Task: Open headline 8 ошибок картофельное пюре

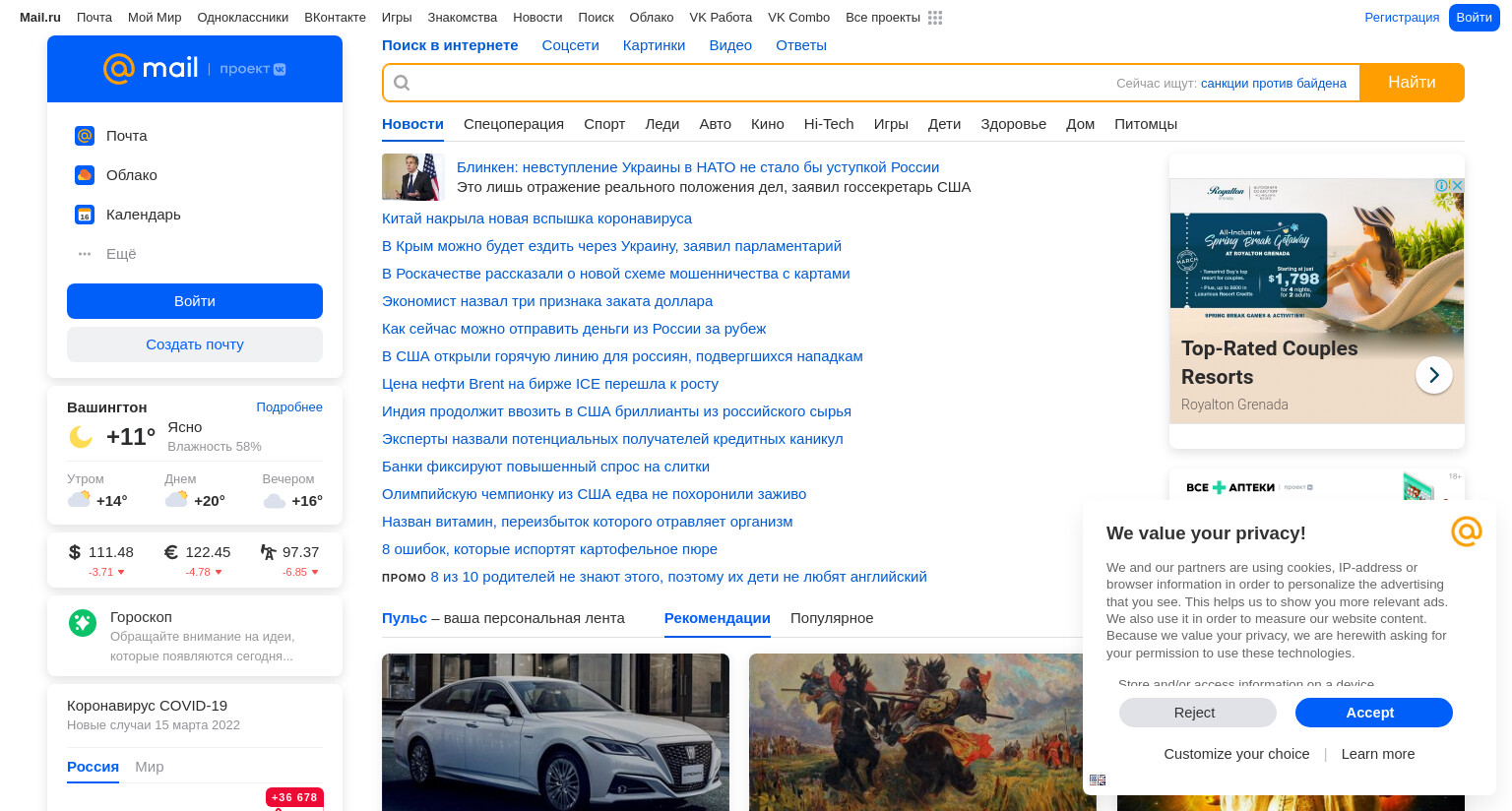Action: tap(549, 549)
